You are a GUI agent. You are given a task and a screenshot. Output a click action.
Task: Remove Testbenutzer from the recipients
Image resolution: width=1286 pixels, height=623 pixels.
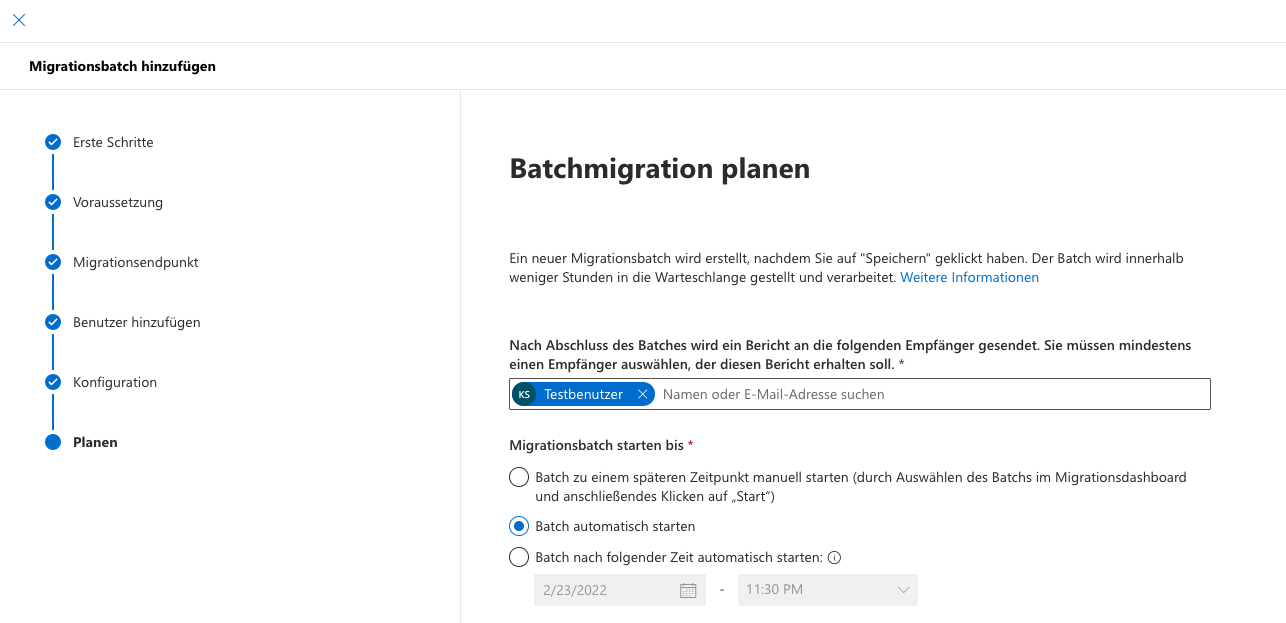(x=642, y=394)
